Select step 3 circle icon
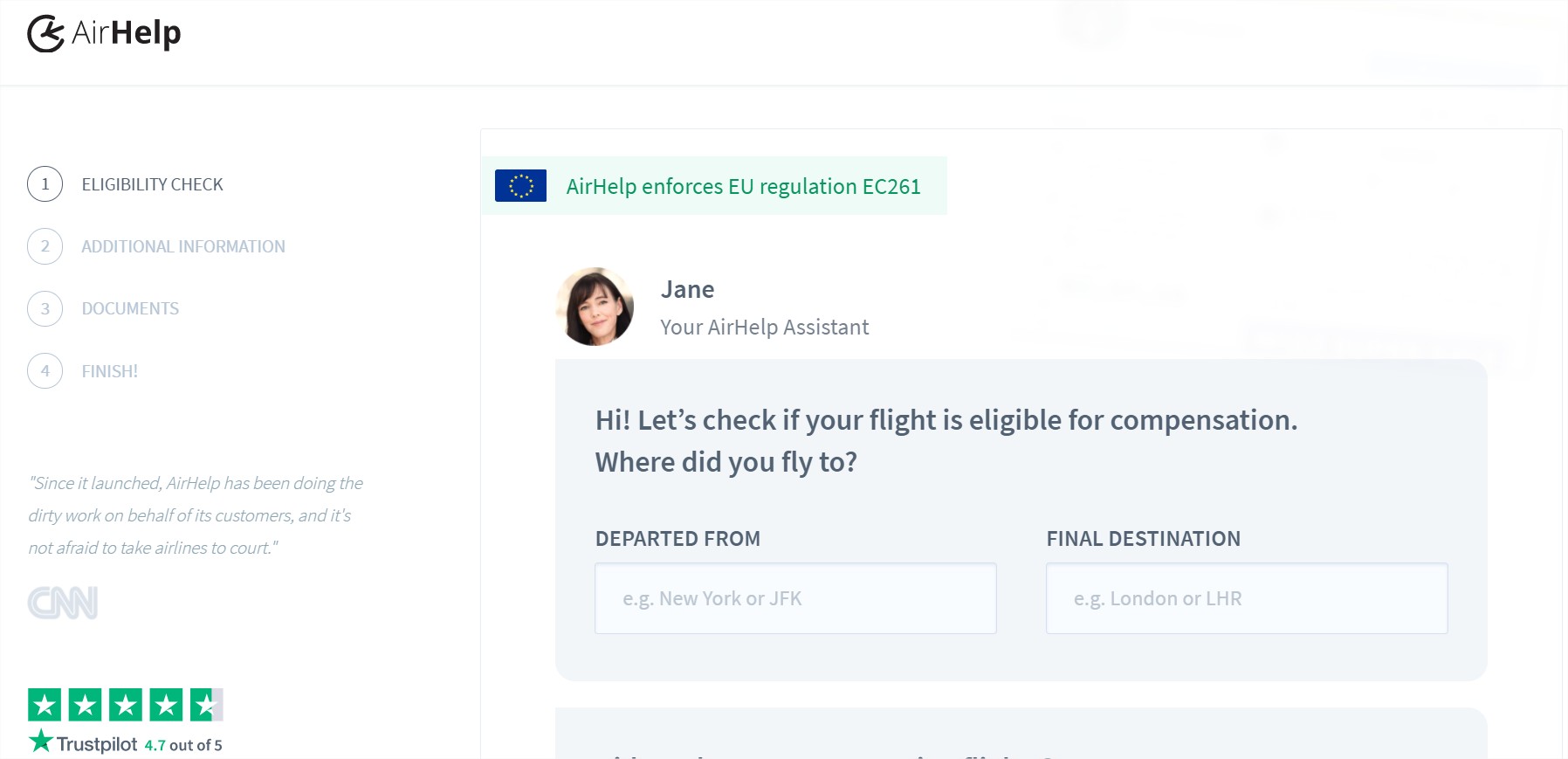1568x759 pixels. tap(45, 308)
